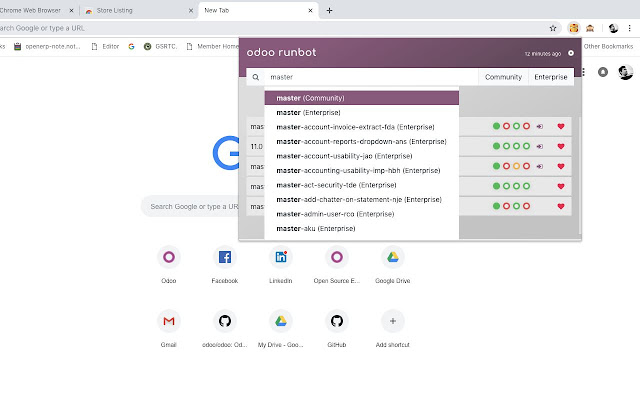
Task: Toggle the heart favorite in the 11.0 row
Action: pos(561,146)
